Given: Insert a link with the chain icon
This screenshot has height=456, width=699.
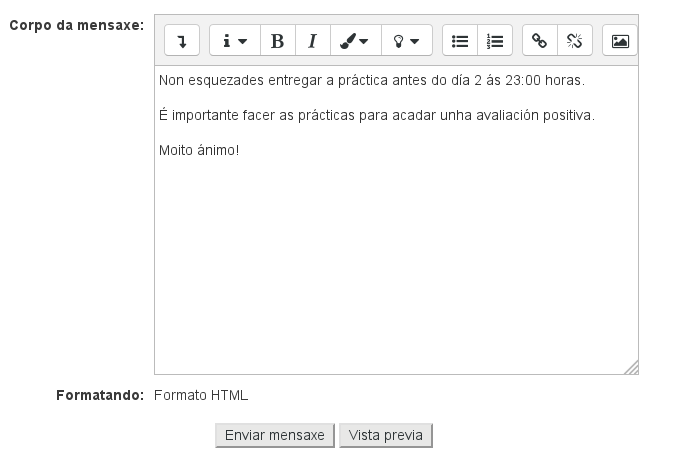Looking at the screenshot, I should coord(540,41).
